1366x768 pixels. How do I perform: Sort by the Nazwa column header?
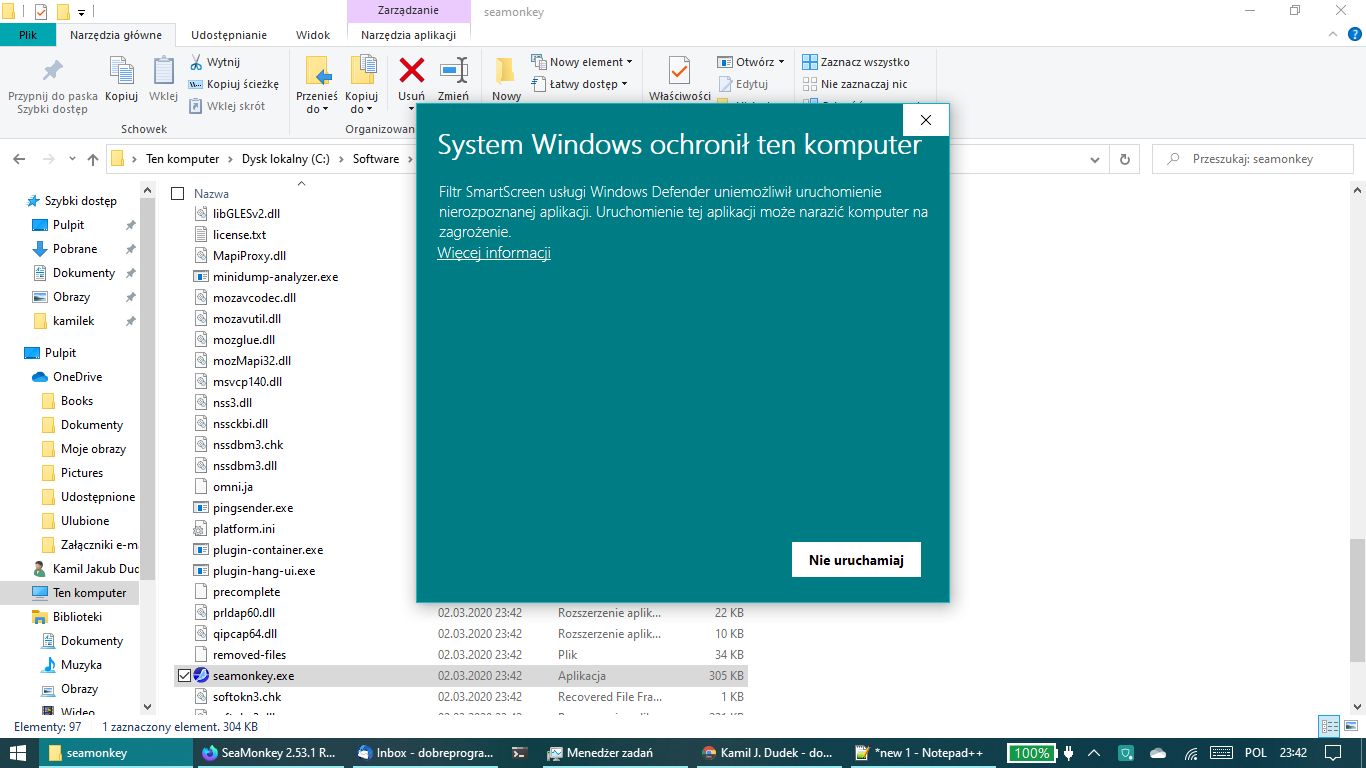(211, 193)
